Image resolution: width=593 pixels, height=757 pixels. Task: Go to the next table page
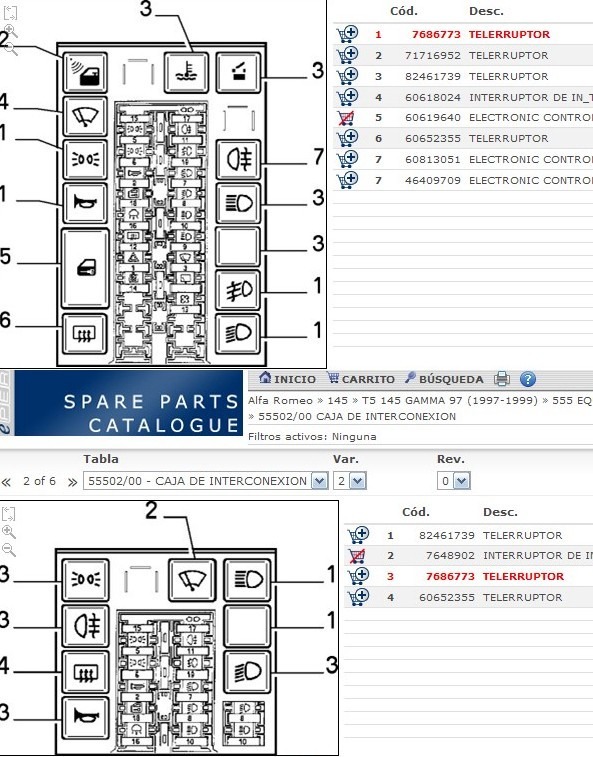tap(72, 482)
